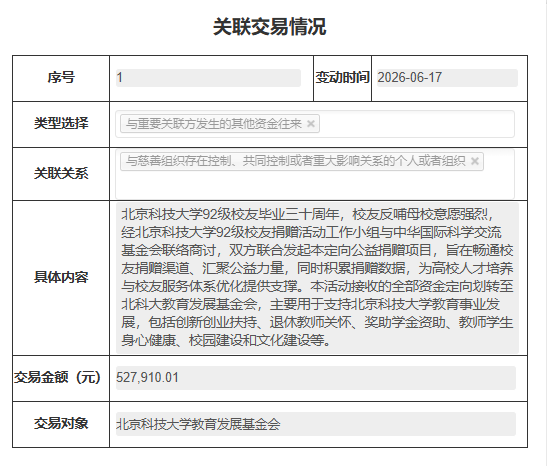Select the 与慈善组织存在控制 relationship tag text

tap(295, 161)
